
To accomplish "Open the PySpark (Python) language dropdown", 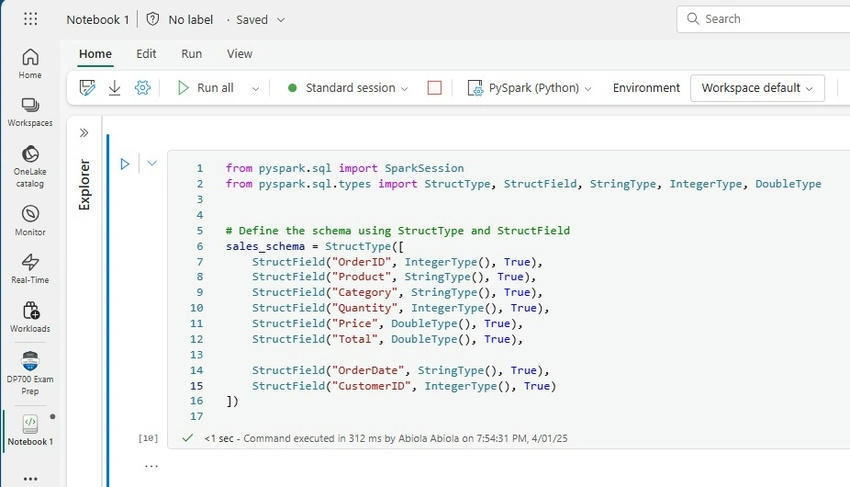I will [529, 88].
